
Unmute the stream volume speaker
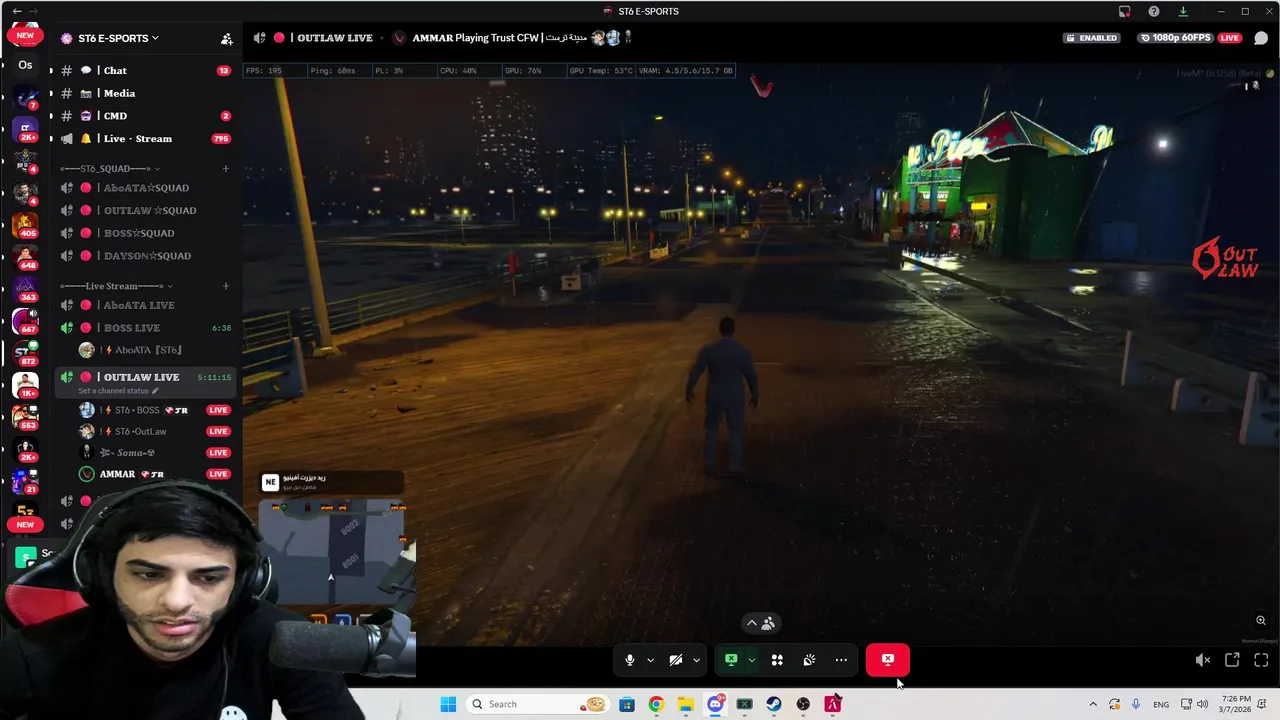[x=1203, y=660]
